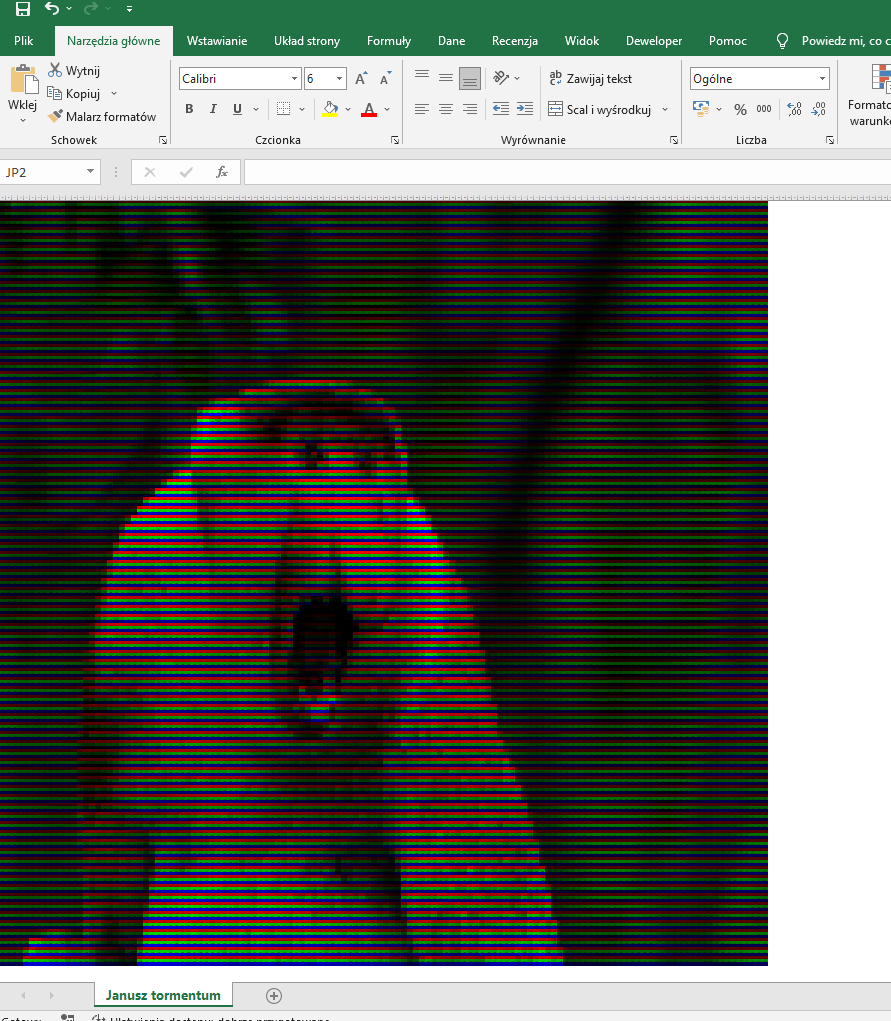Switch to the Wstawianie tab
This screenshot has width=891, height=1021.
point(217,40)
